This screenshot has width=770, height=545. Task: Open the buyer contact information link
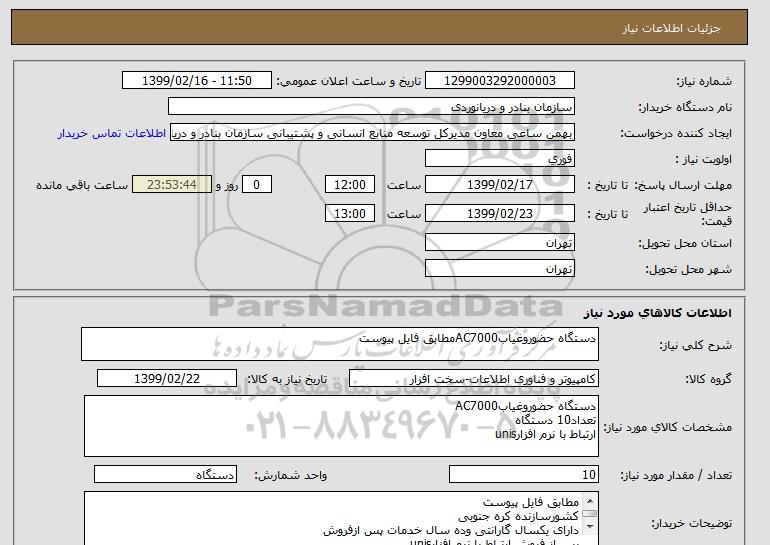tap(111, 134)
